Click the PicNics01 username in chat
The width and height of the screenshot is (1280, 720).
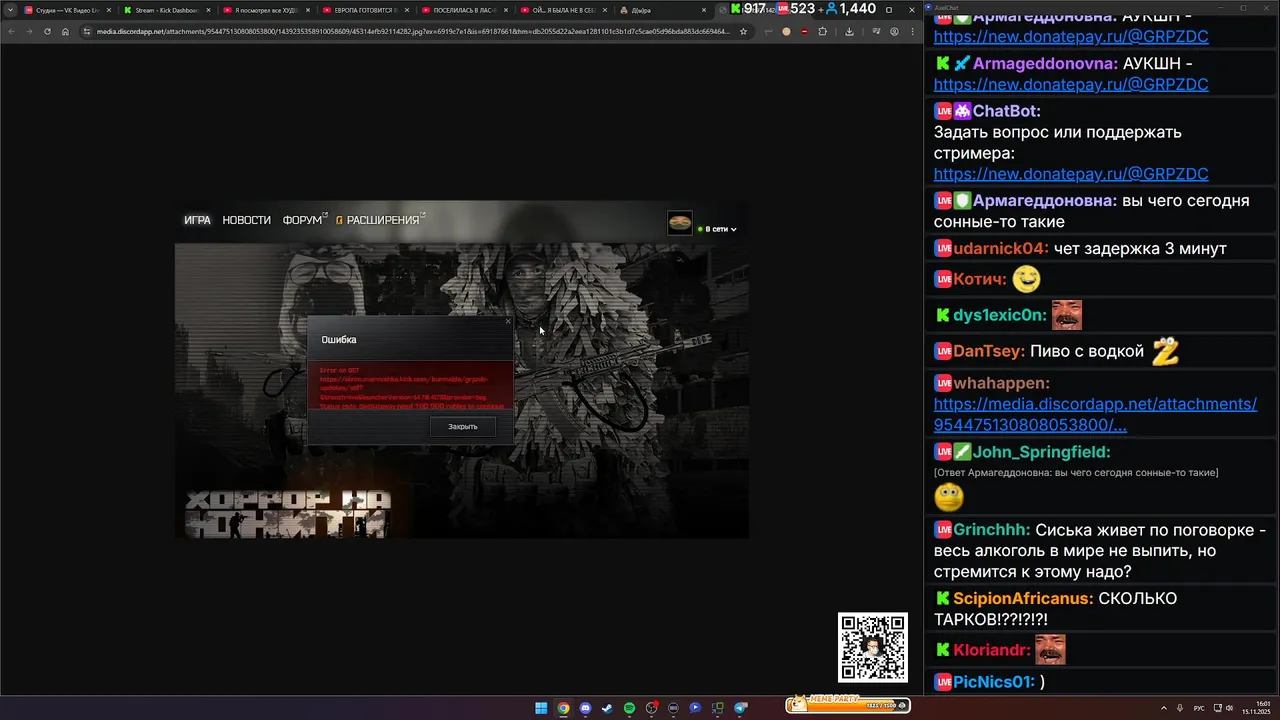coord(994,682)
